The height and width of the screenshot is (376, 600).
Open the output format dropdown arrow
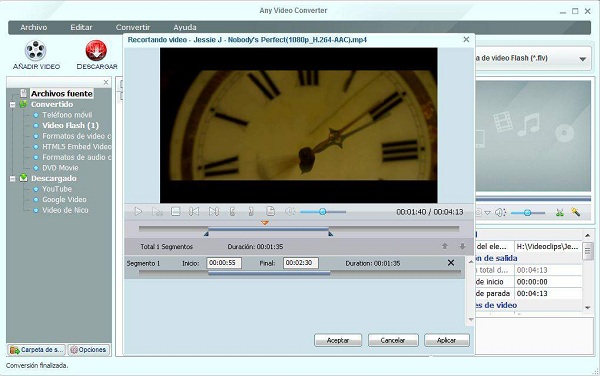point(582,59)
